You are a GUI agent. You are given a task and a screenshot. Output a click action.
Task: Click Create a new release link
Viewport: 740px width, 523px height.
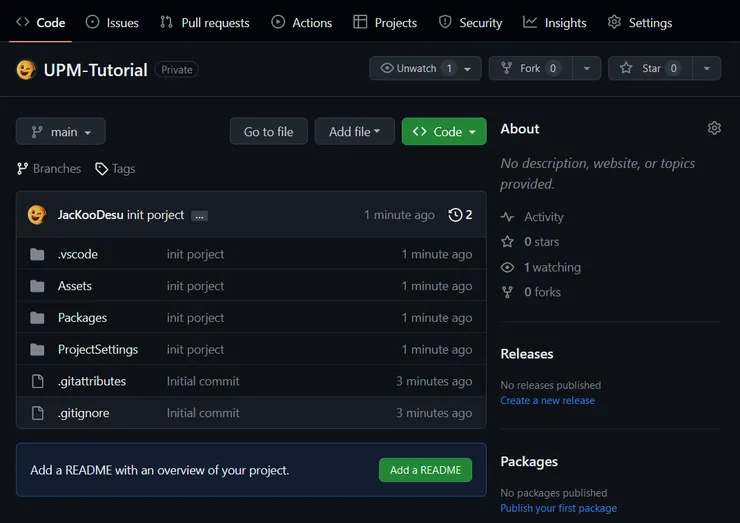[547, 400]
